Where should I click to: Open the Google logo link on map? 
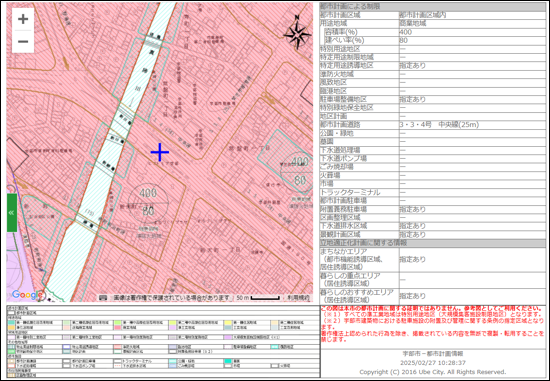coord(27,295)
